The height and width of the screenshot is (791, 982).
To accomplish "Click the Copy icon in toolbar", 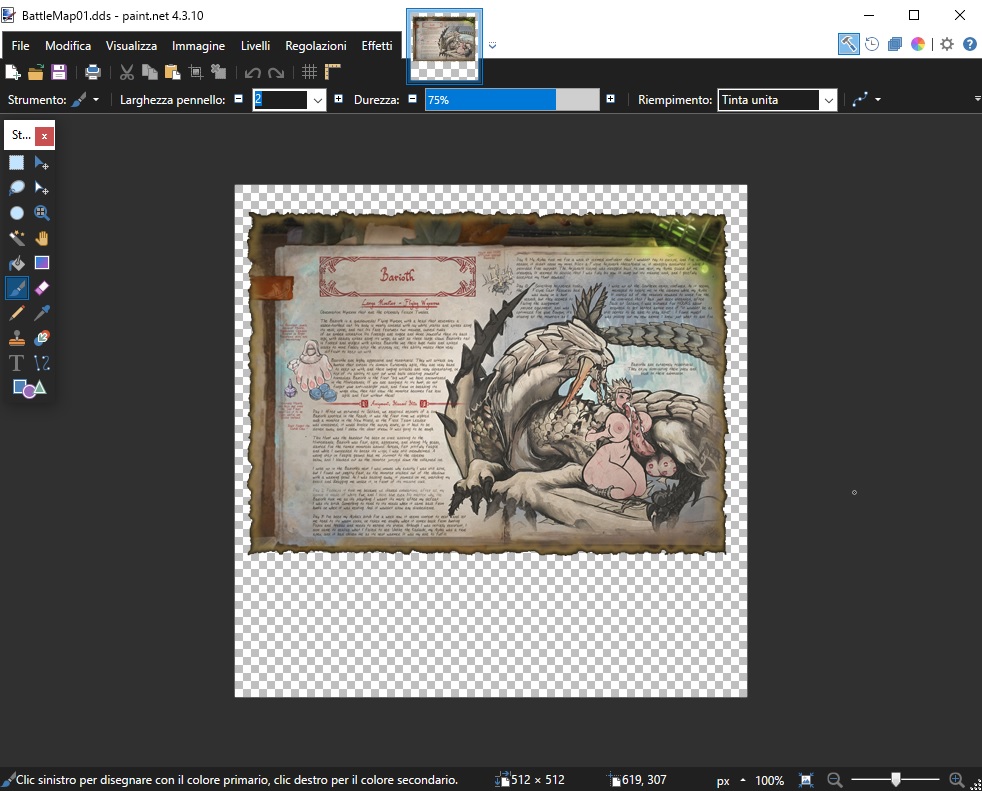I will [x=150, y=73].
